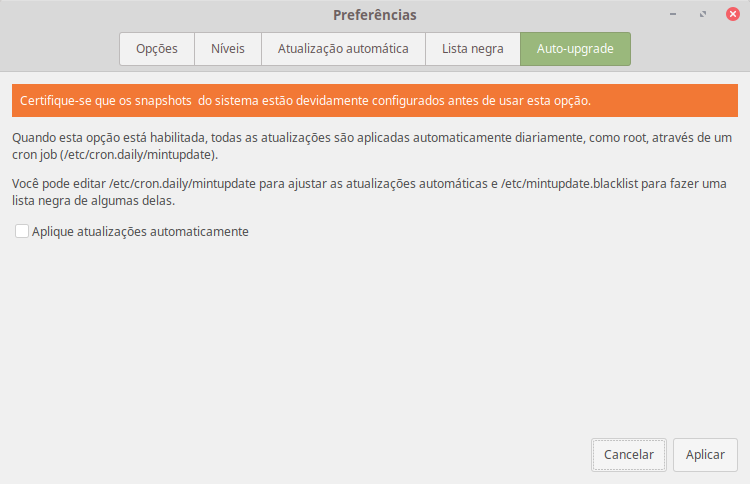Click the Aplicar button
This screenshot has height=484, width=750.
click(x=705, y=454)
